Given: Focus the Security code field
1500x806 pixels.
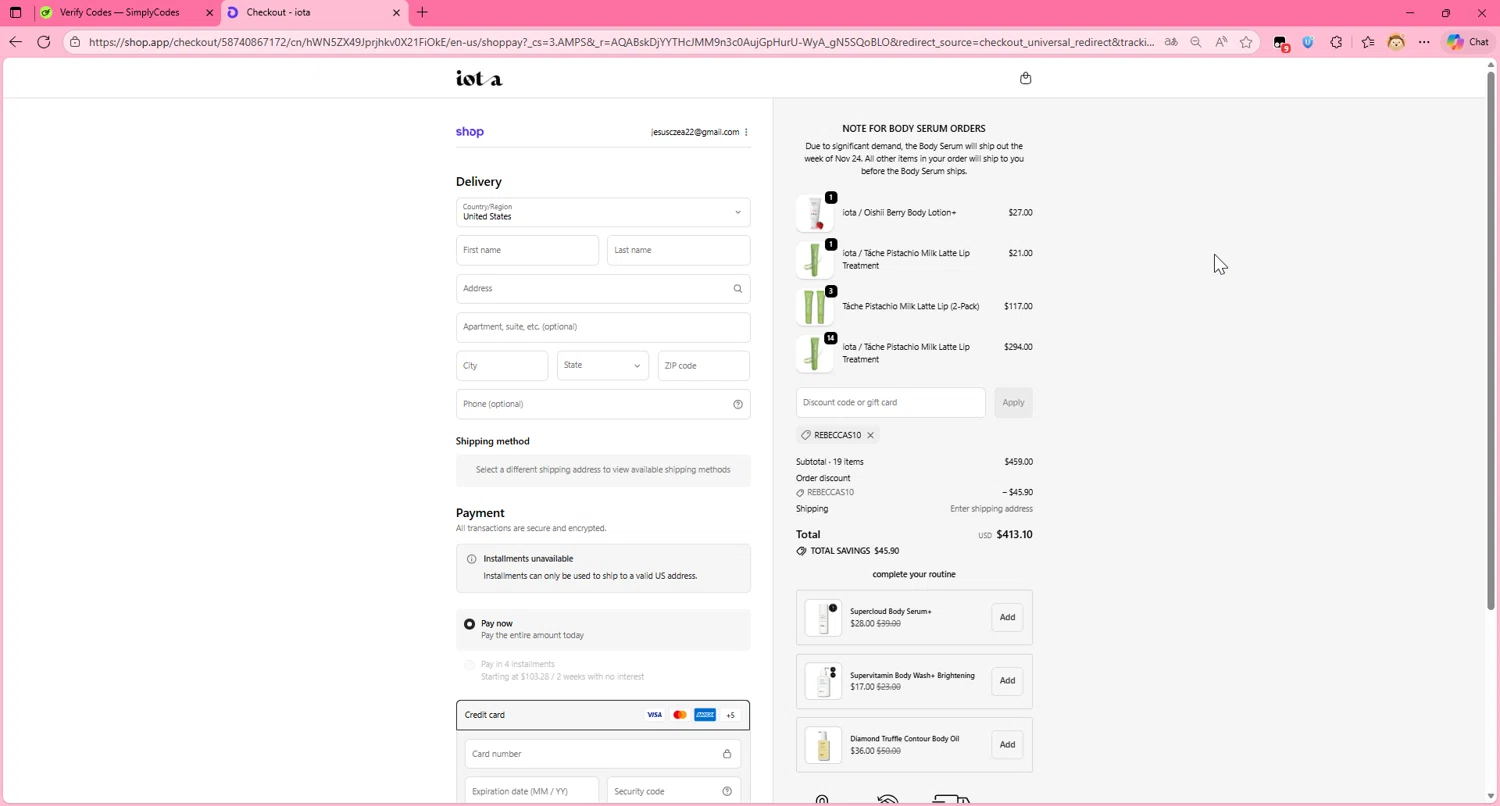Looking at the screenshot, I should click(674, 791).
